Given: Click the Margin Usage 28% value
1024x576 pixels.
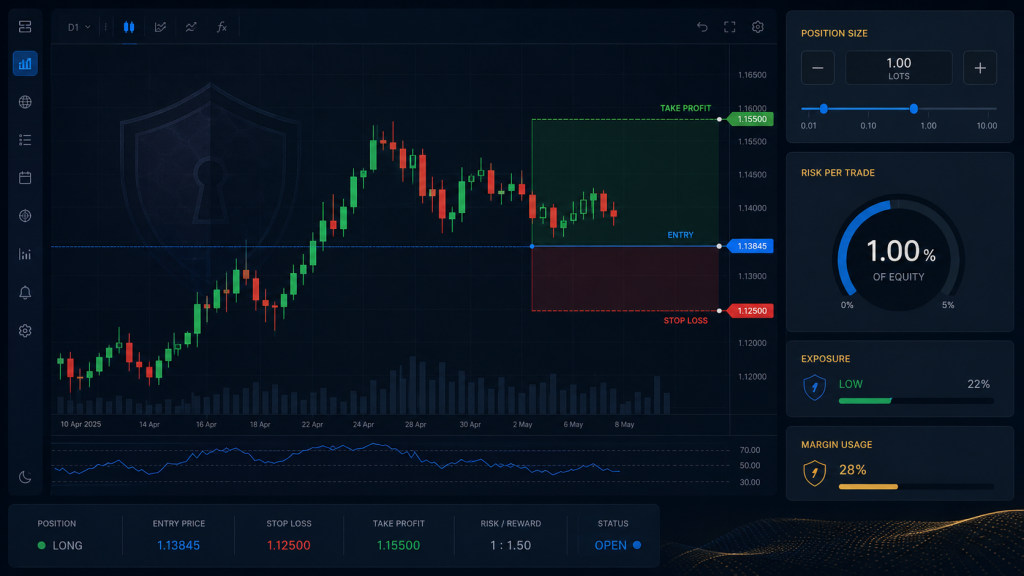Looking at the screenshot, I should click(x=852, y=470).
